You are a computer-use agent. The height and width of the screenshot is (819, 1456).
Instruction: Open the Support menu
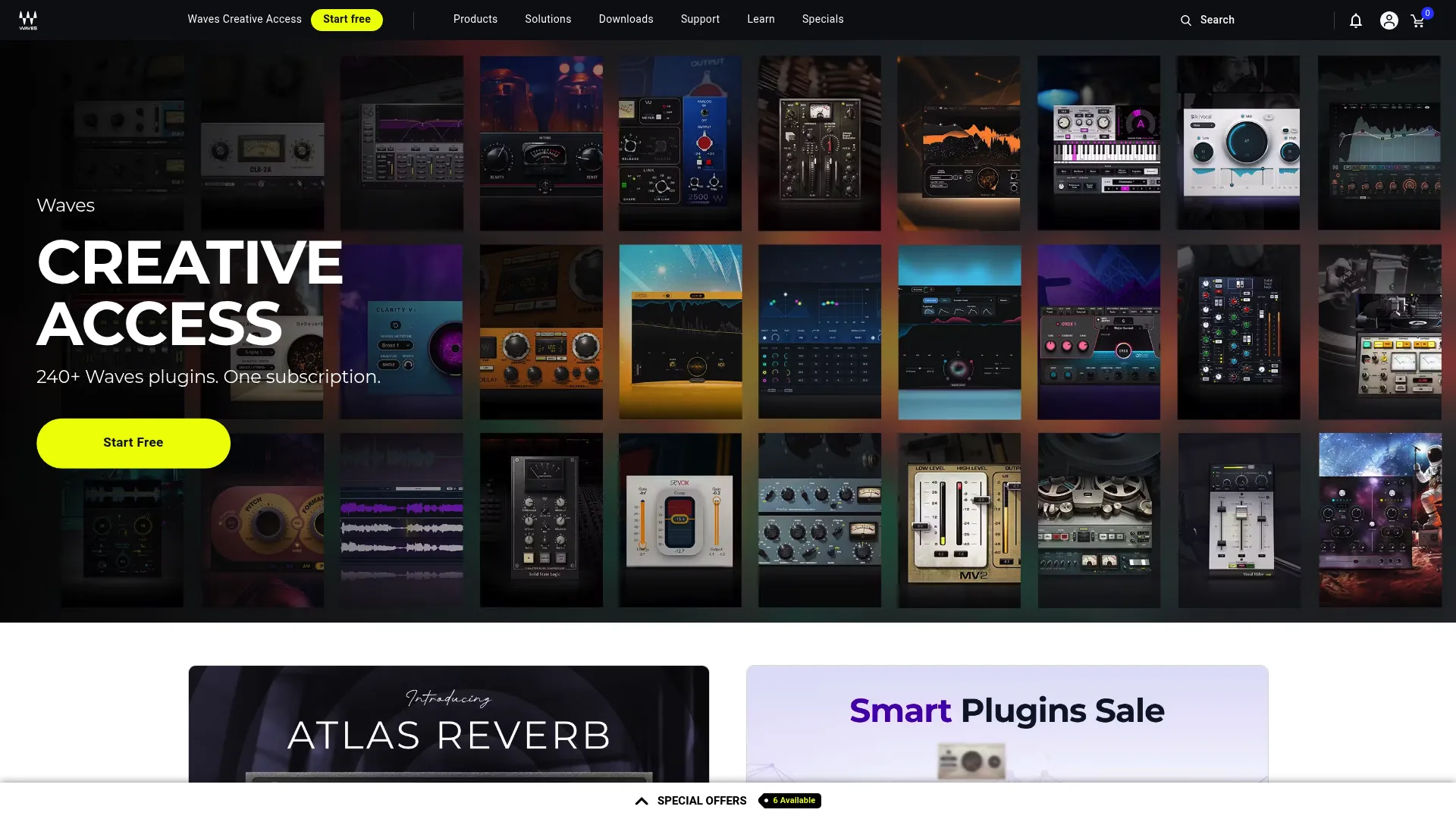700,19
